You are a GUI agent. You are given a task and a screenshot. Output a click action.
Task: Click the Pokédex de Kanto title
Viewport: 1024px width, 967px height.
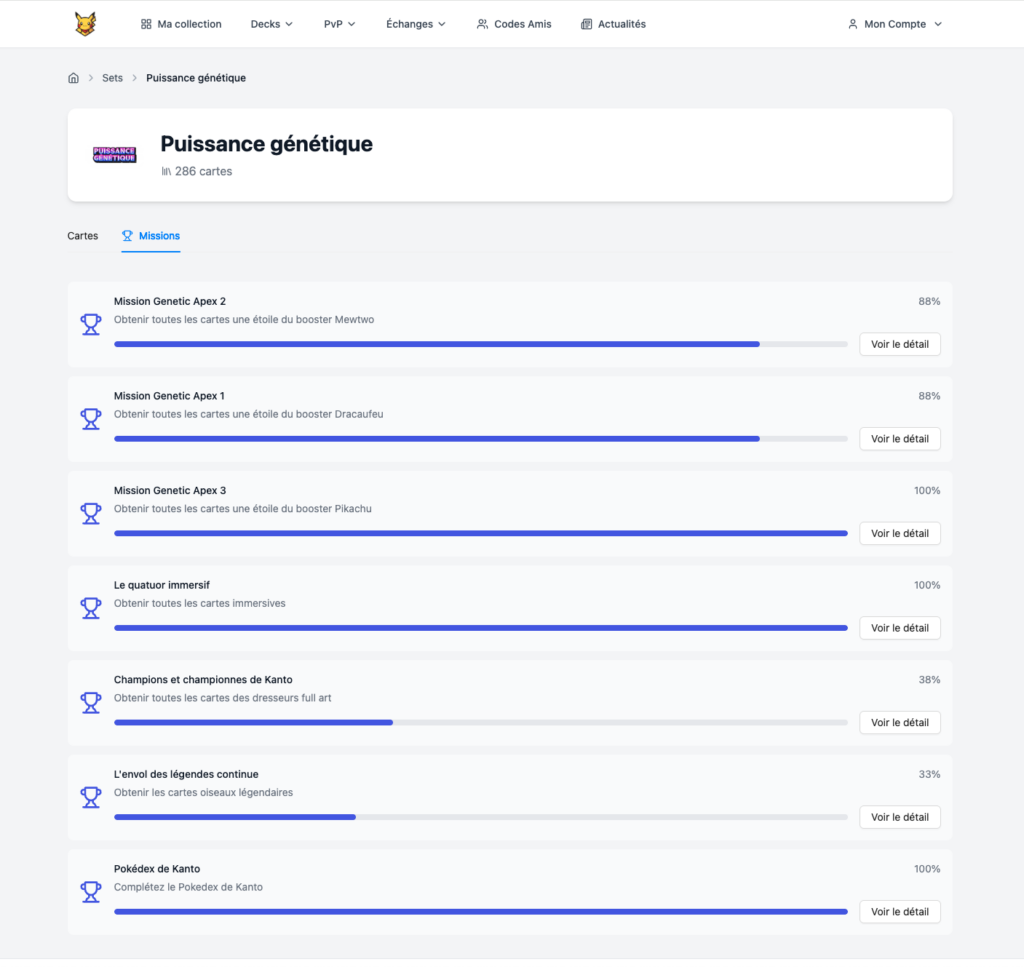click(157, 869)
